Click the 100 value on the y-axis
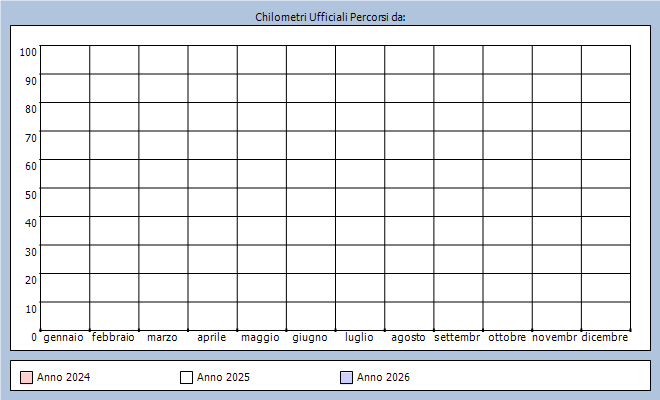This screenshot has height=400, width=660. (28, 52)
